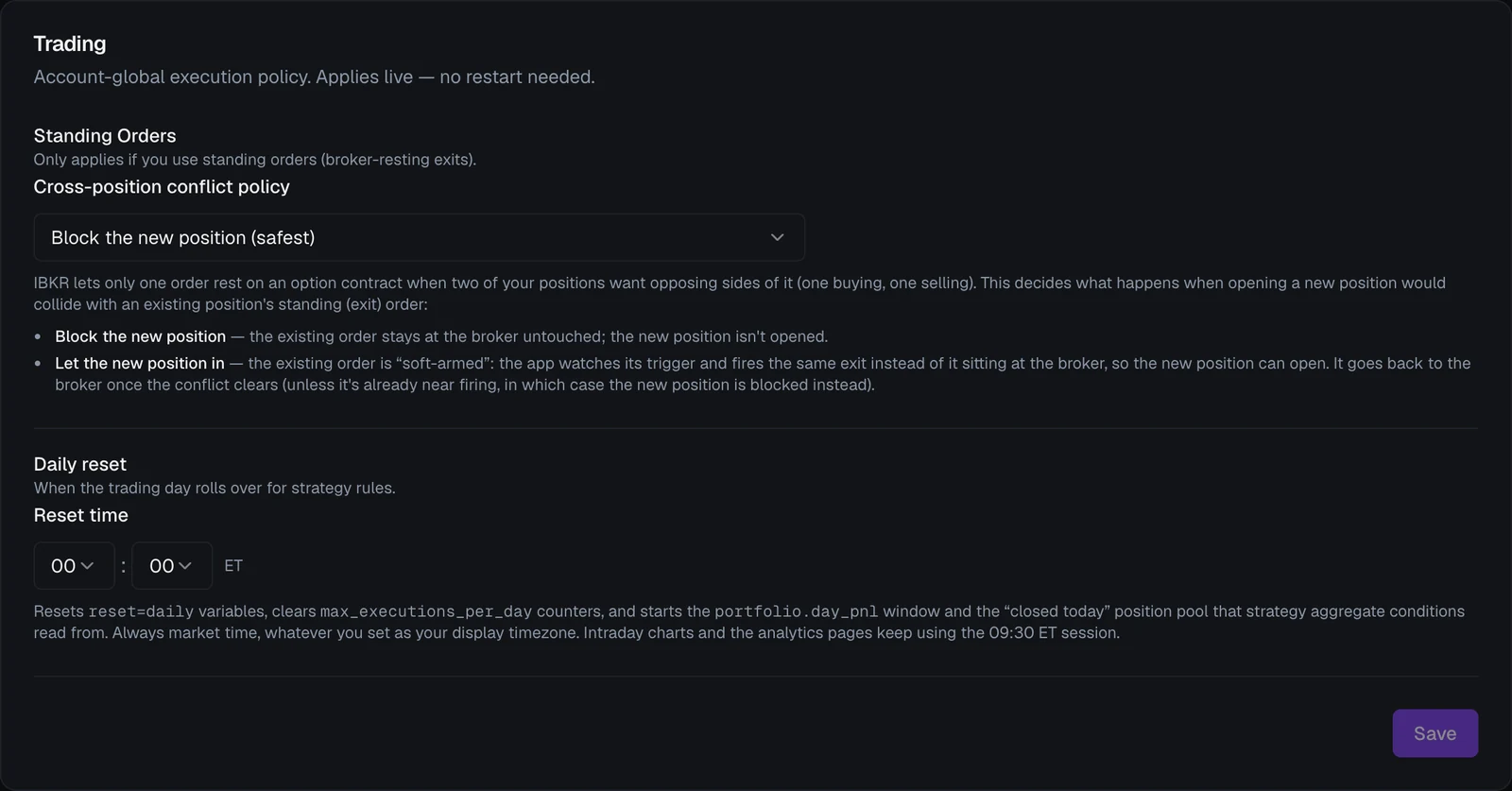Click the colon separator between hour and minute
The height and width of the screenshot is (791, 1512).
tap(123, 566)
